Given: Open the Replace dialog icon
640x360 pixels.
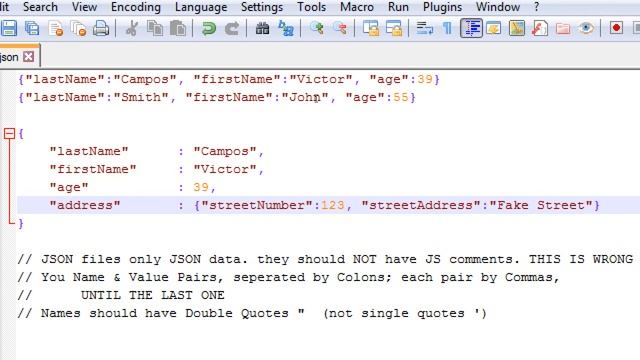Looking at the screenshot, I should 286,28.
